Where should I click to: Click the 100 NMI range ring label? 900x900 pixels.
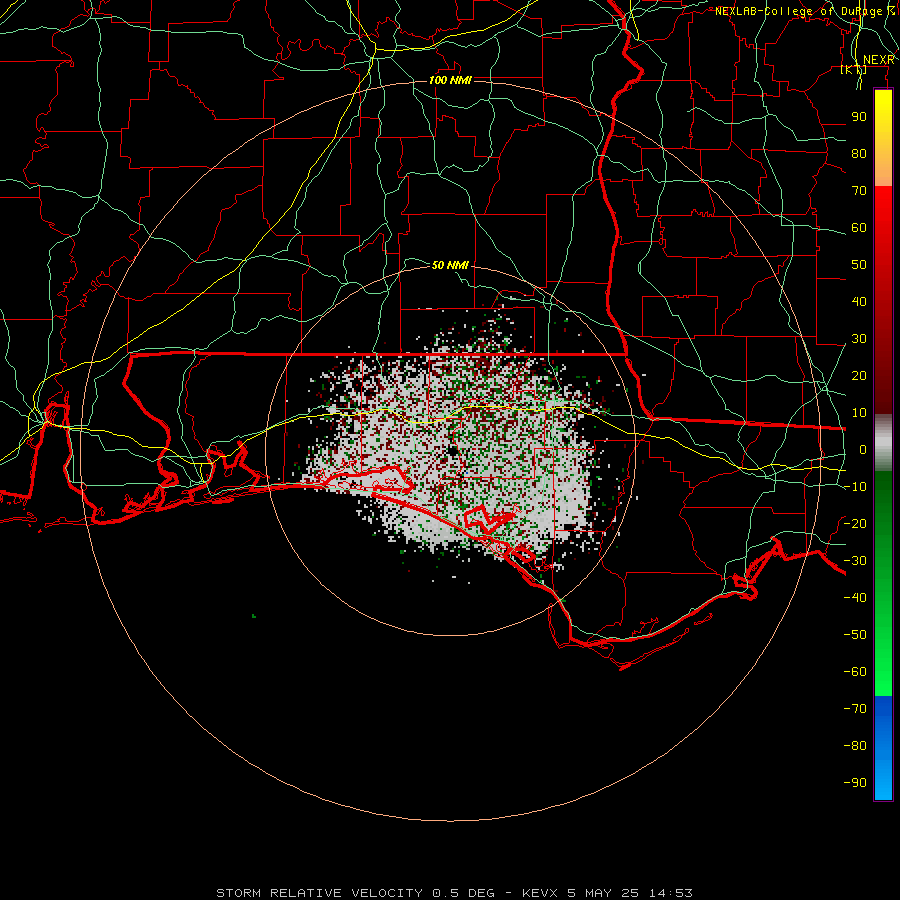450,80
